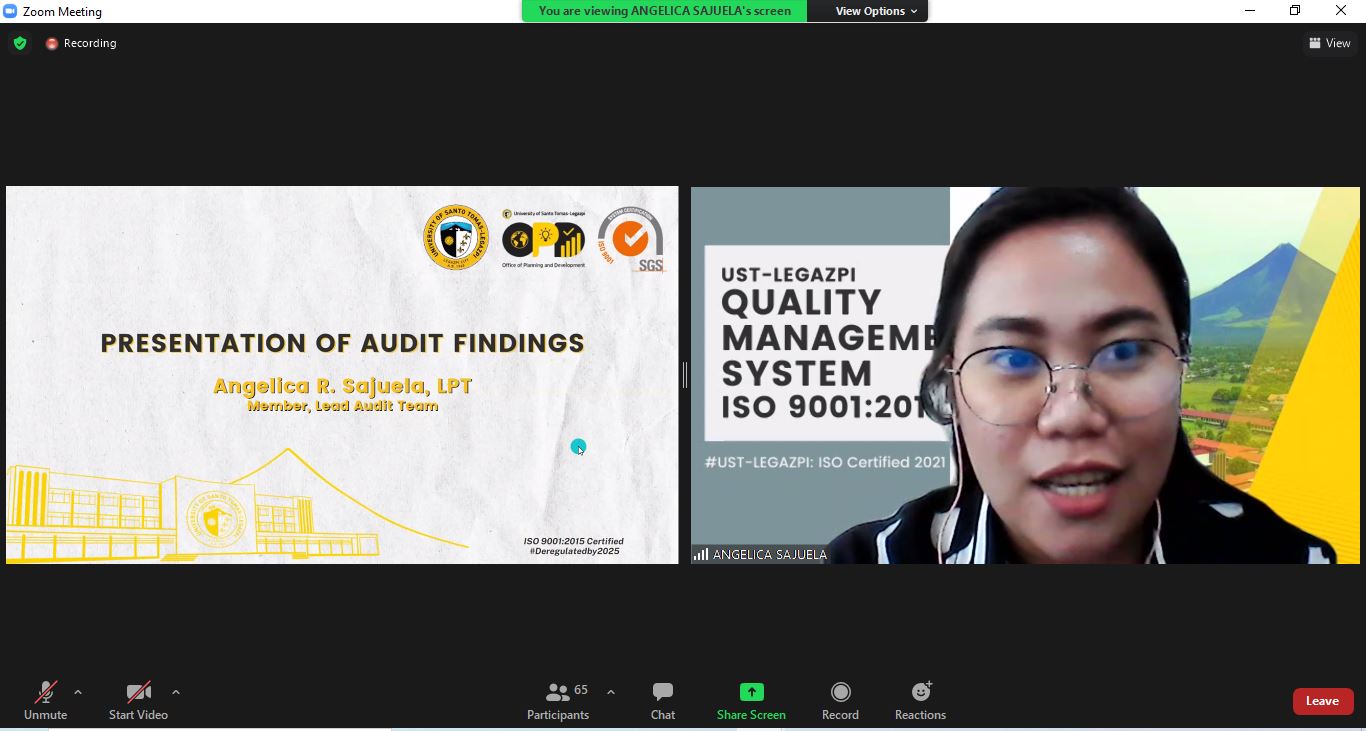Expand video options arrow beside Start Video
The height and width of the screenshot is (731, 1366).
[176, 692]
